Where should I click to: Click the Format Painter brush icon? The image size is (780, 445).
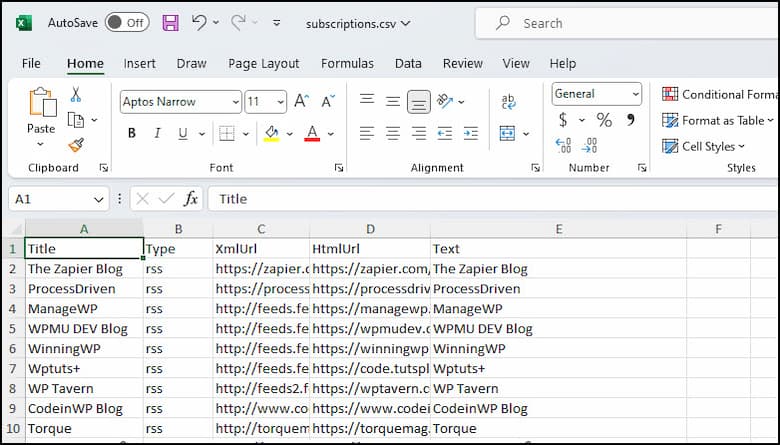click(76, 145)
